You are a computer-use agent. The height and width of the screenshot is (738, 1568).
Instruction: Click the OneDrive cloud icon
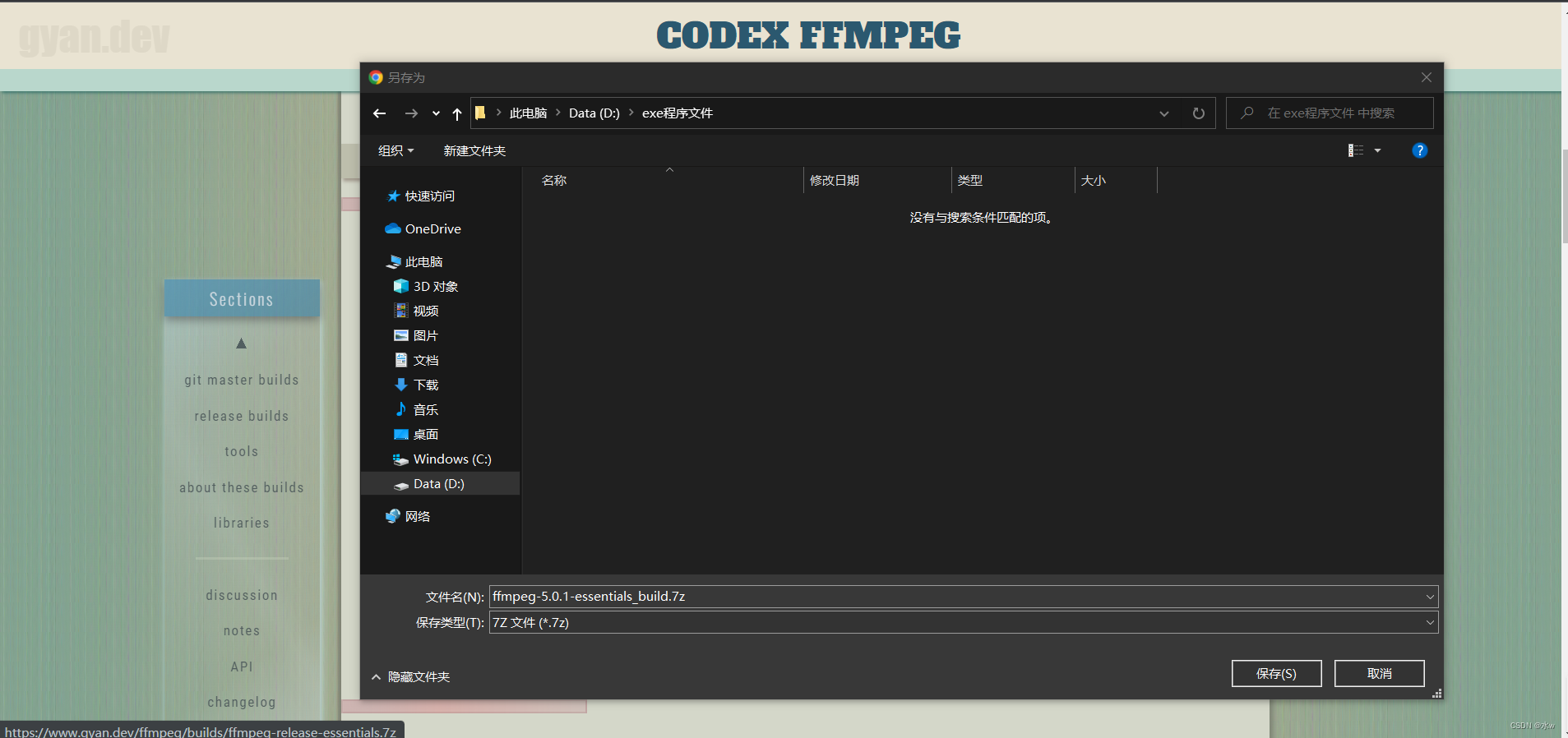tap(393, 228)
